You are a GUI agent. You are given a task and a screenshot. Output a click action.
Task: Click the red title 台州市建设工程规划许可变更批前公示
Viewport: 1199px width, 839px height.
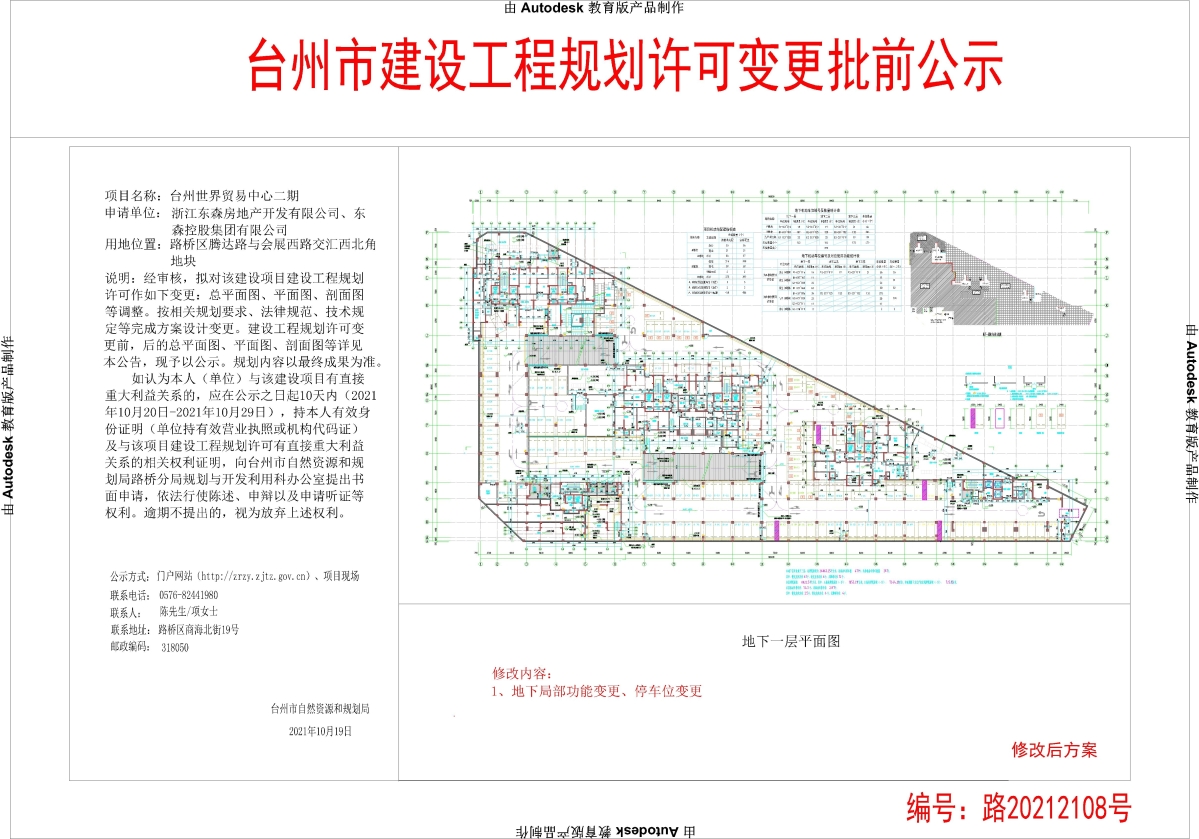click(625, 64)
